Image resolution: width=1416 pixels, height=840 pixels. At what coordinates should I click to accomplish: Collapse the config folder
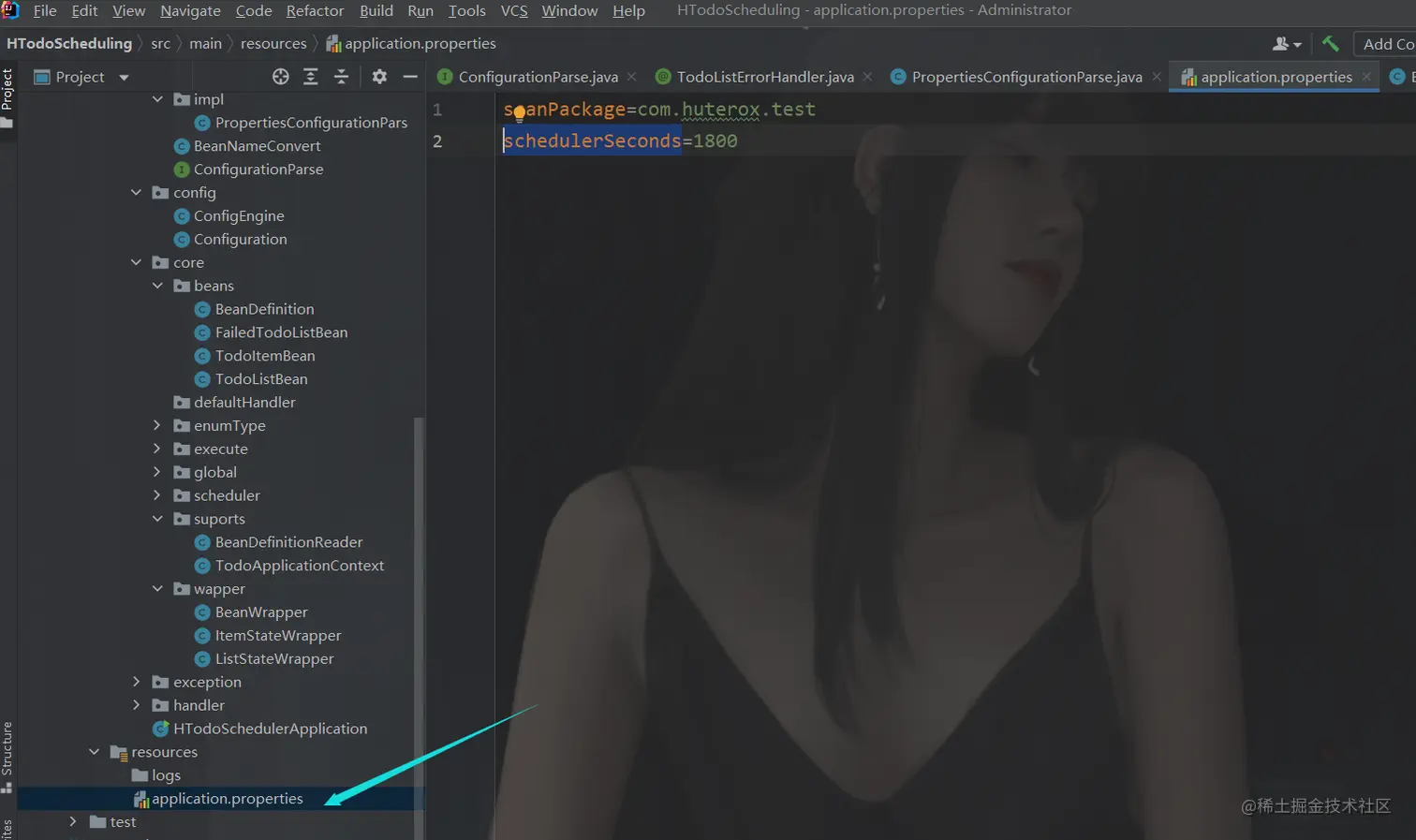click(137, 192)
